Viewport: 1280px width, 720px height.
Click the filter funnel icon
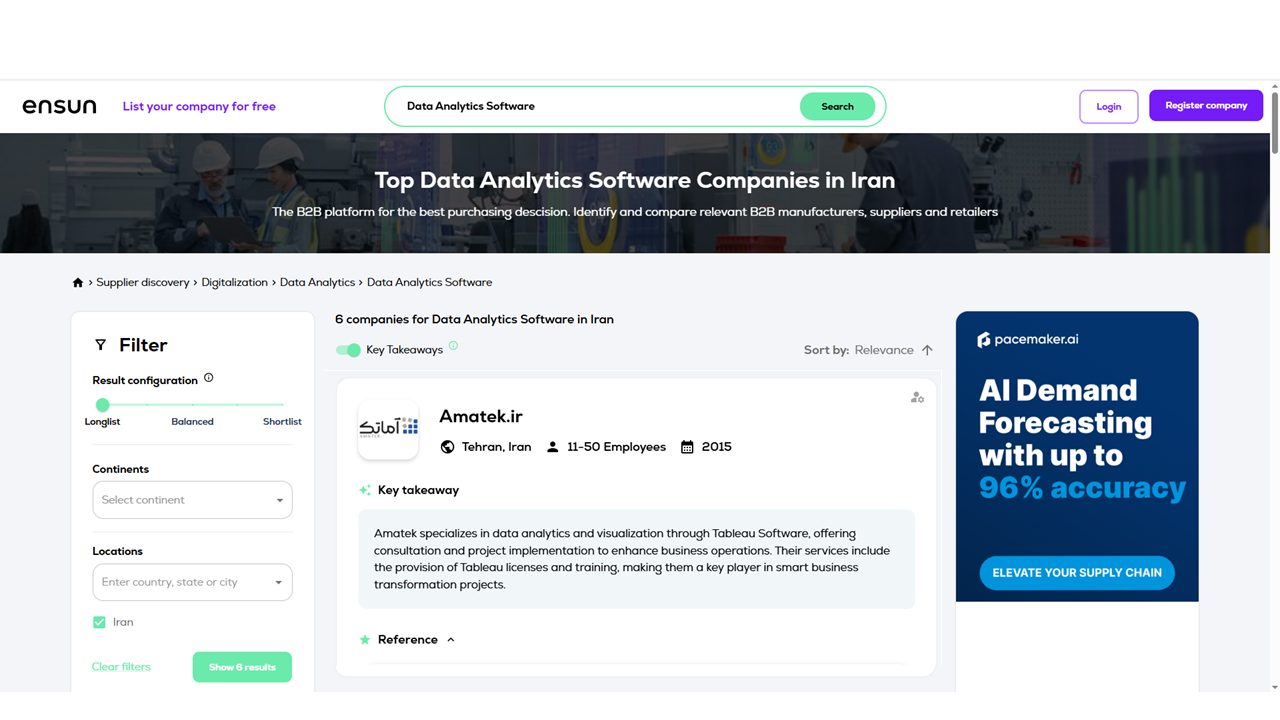[x=100, y=345]
